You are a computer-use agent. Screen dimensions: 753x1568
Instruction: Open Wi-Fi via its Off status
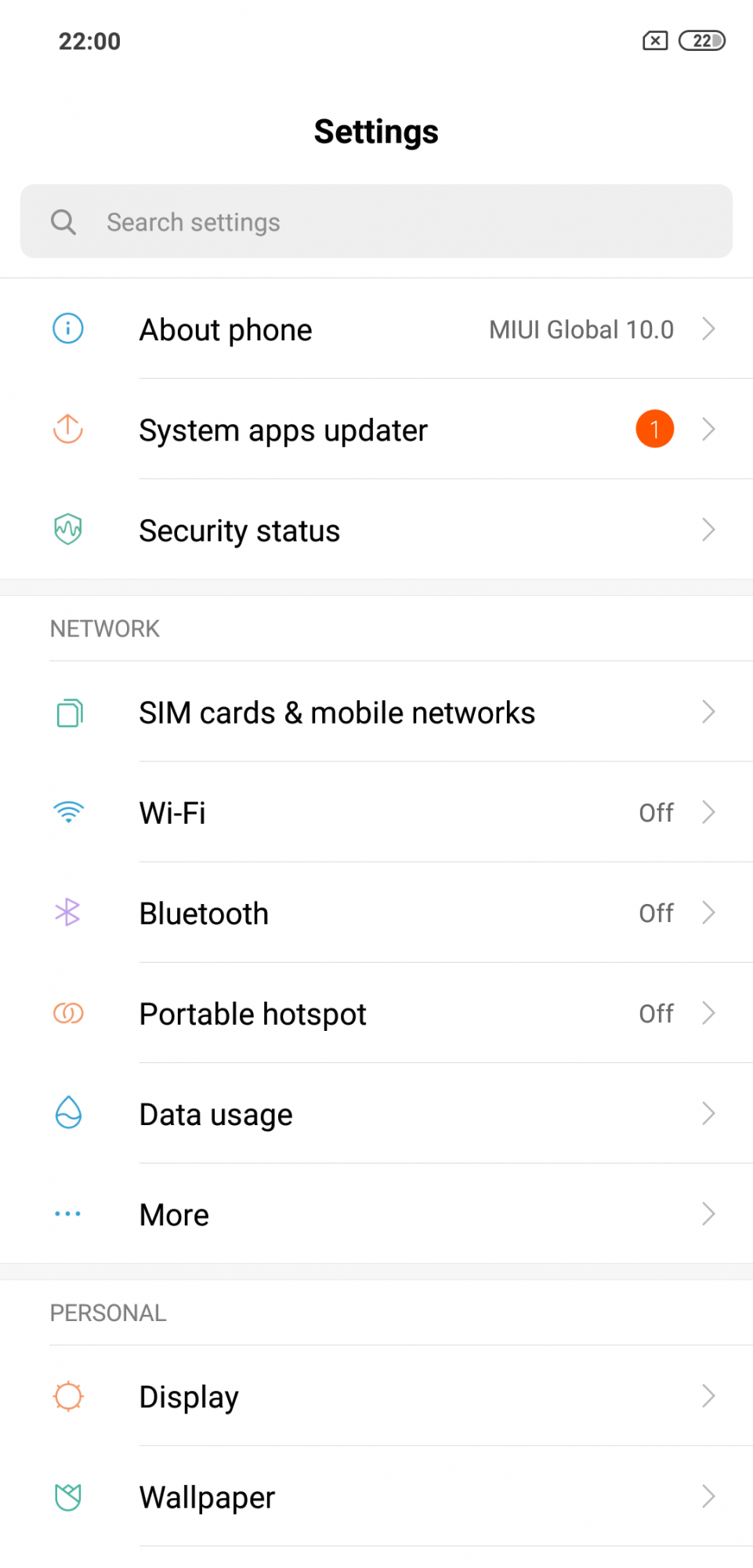pos(656,813)
